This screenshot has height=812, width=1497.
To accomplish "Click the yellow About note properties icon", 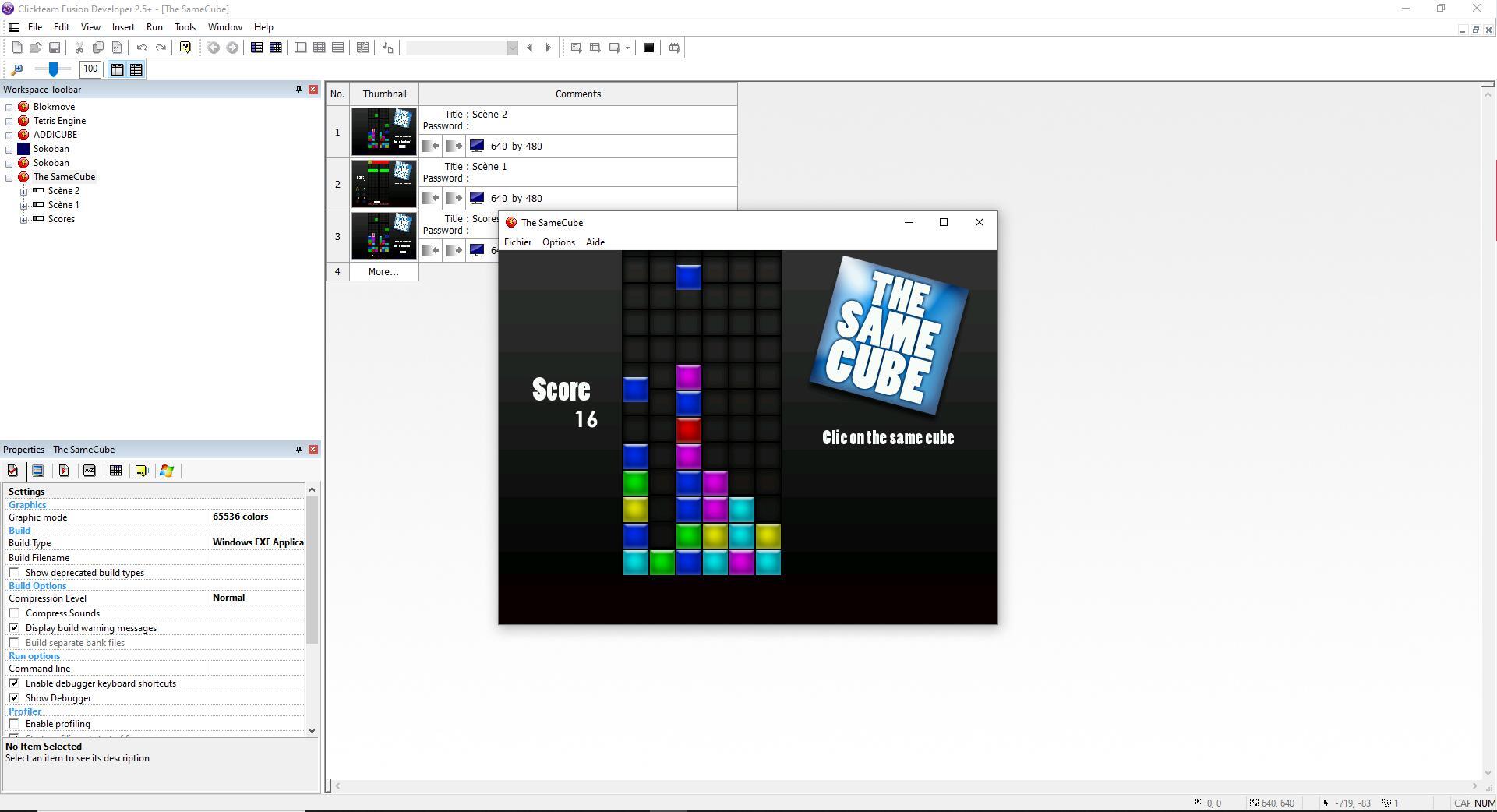I will click(x=141, y=471).
